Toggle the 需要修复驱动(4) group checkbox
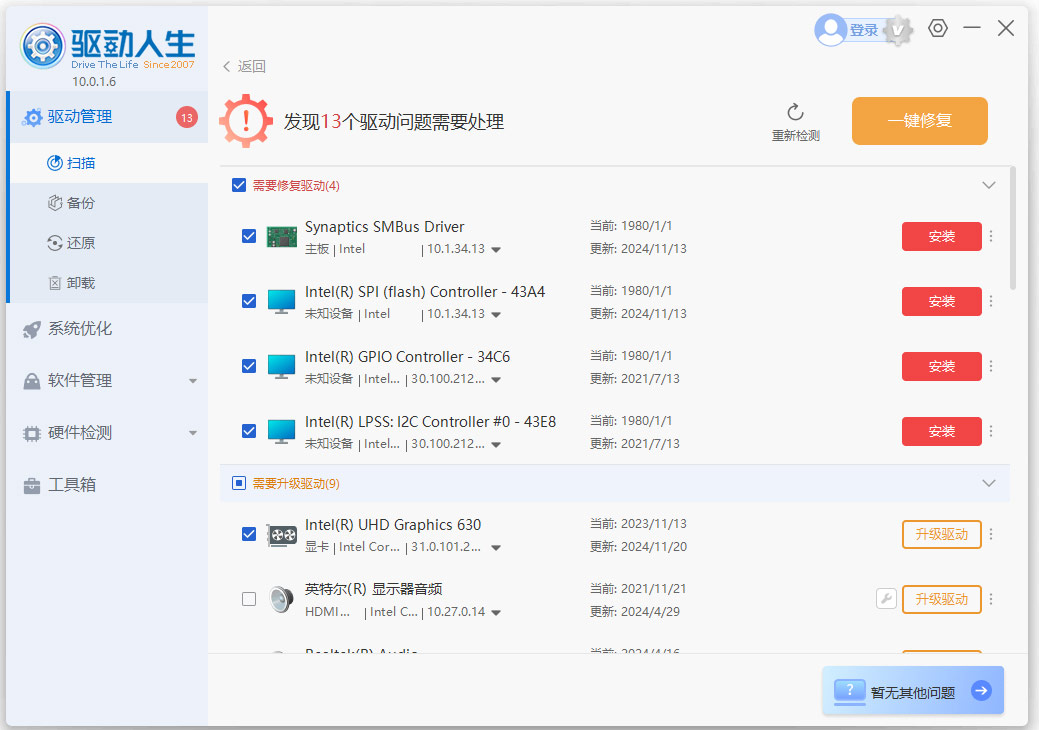1039x730 pixels. (x=239, y=184)
